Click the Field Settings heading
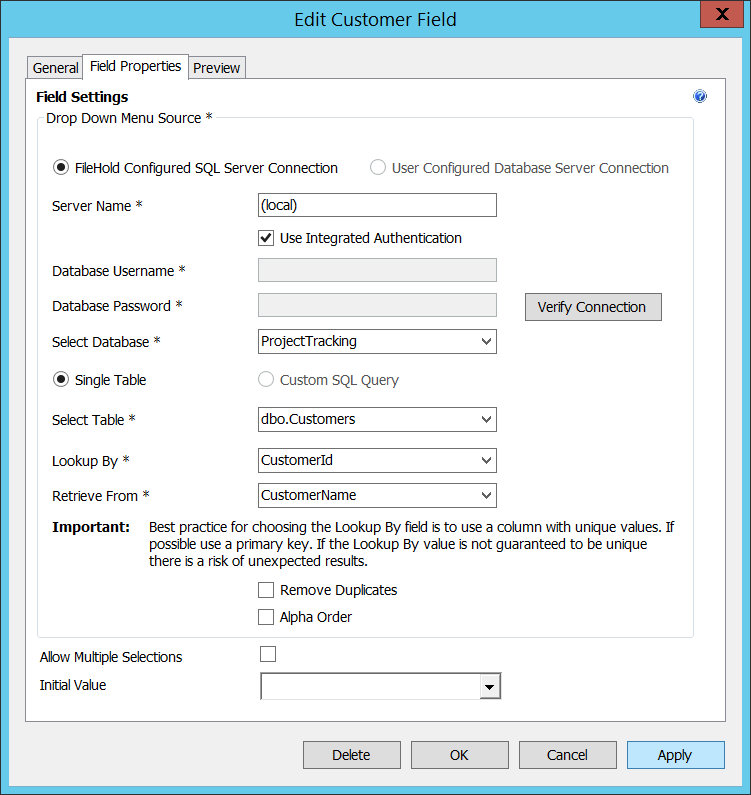Viewport: 751px width, 795px height. point(82,97)
